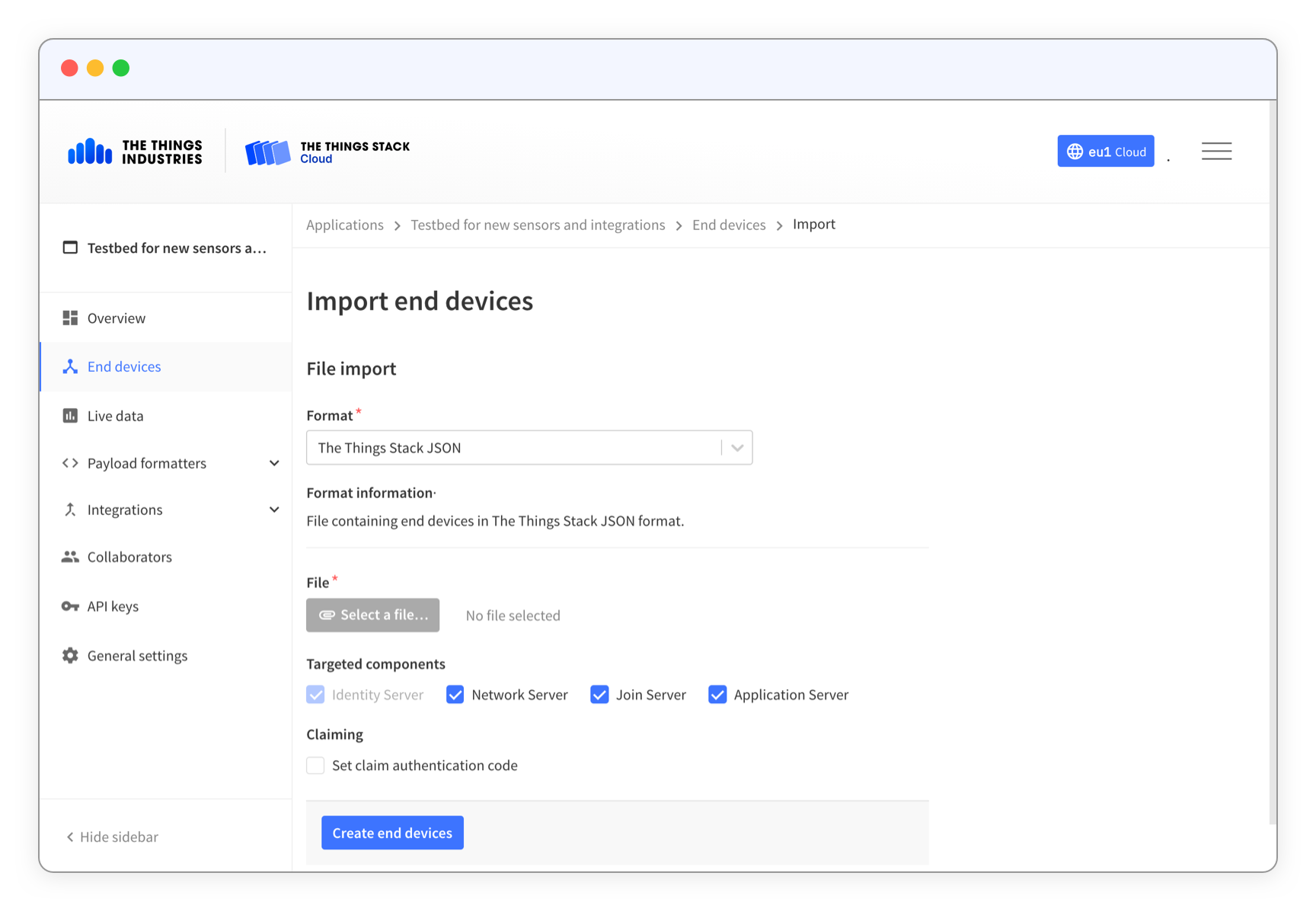
Task: Collapse sidebar with Hide sidebar
Action: 113,836
